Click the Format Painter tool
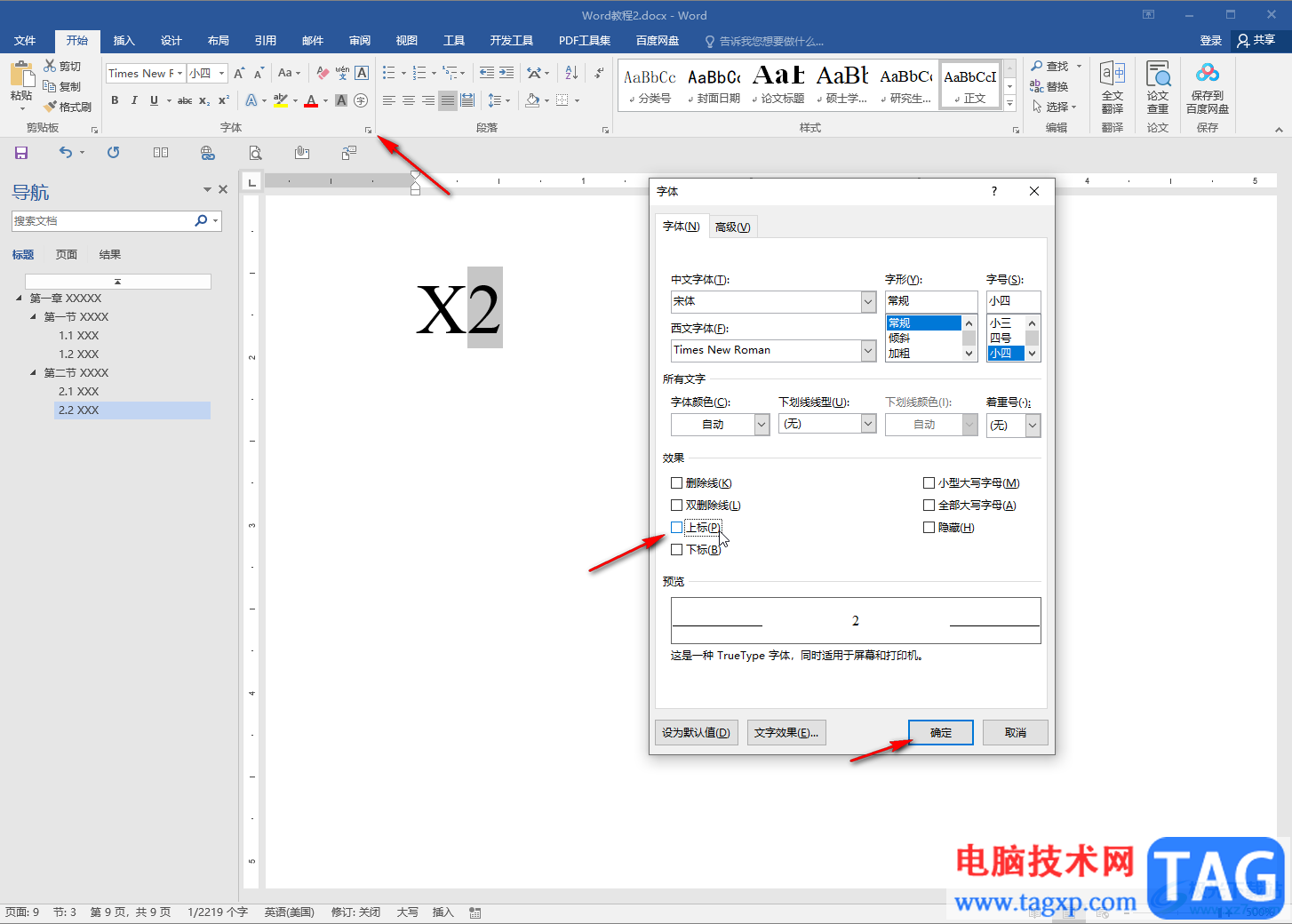This screenshot has height=924, width=1292. (x=68, y=107)
